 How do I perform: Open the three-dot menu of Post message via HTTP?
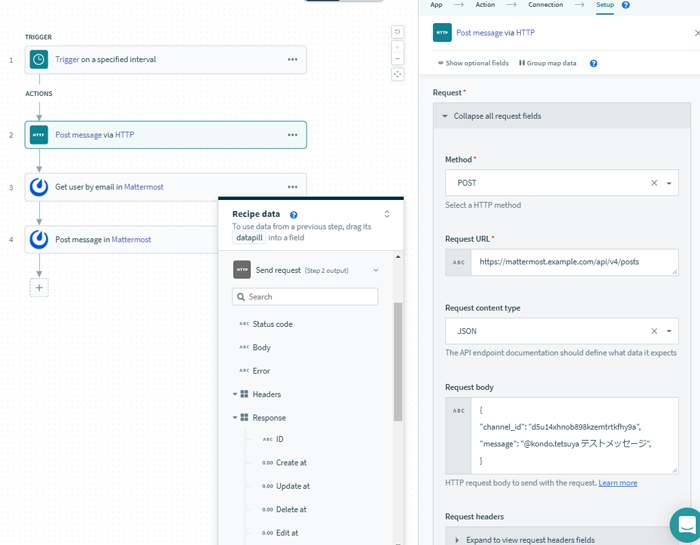292,135
